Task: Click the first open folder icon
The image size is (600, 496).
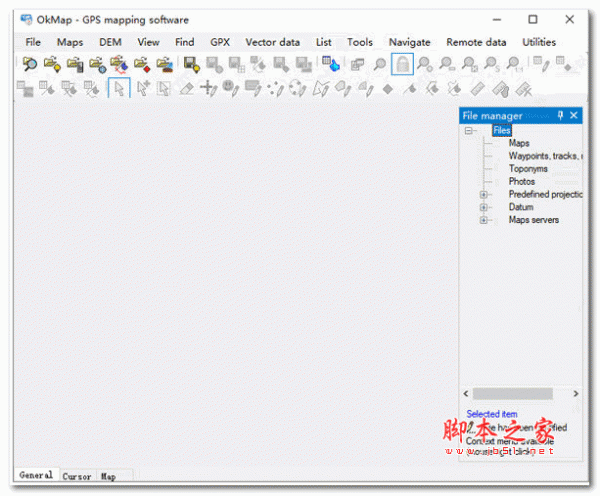Action: [x=52, y=65]
